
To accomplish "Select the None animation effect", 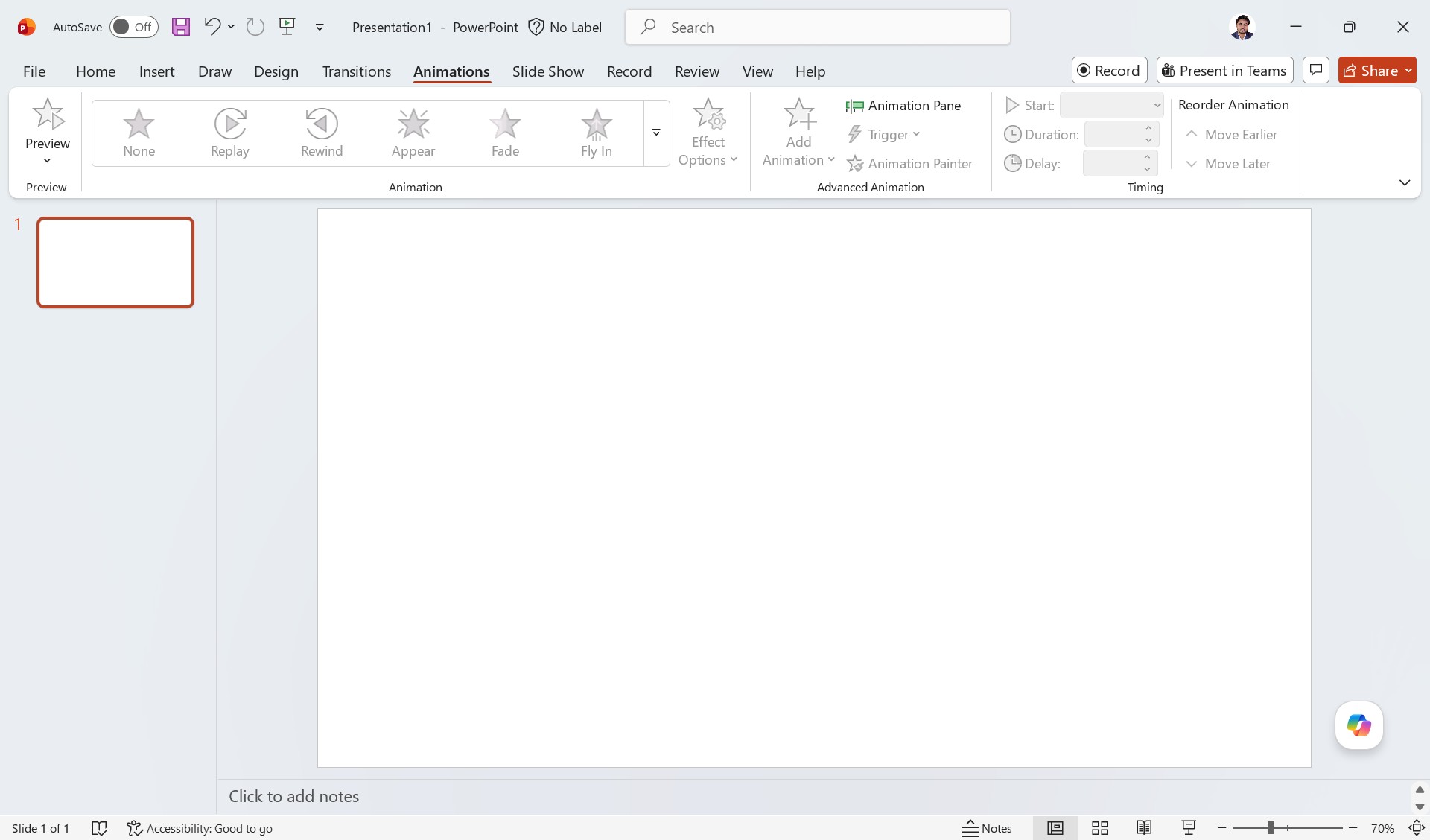I will pos(139,133).
